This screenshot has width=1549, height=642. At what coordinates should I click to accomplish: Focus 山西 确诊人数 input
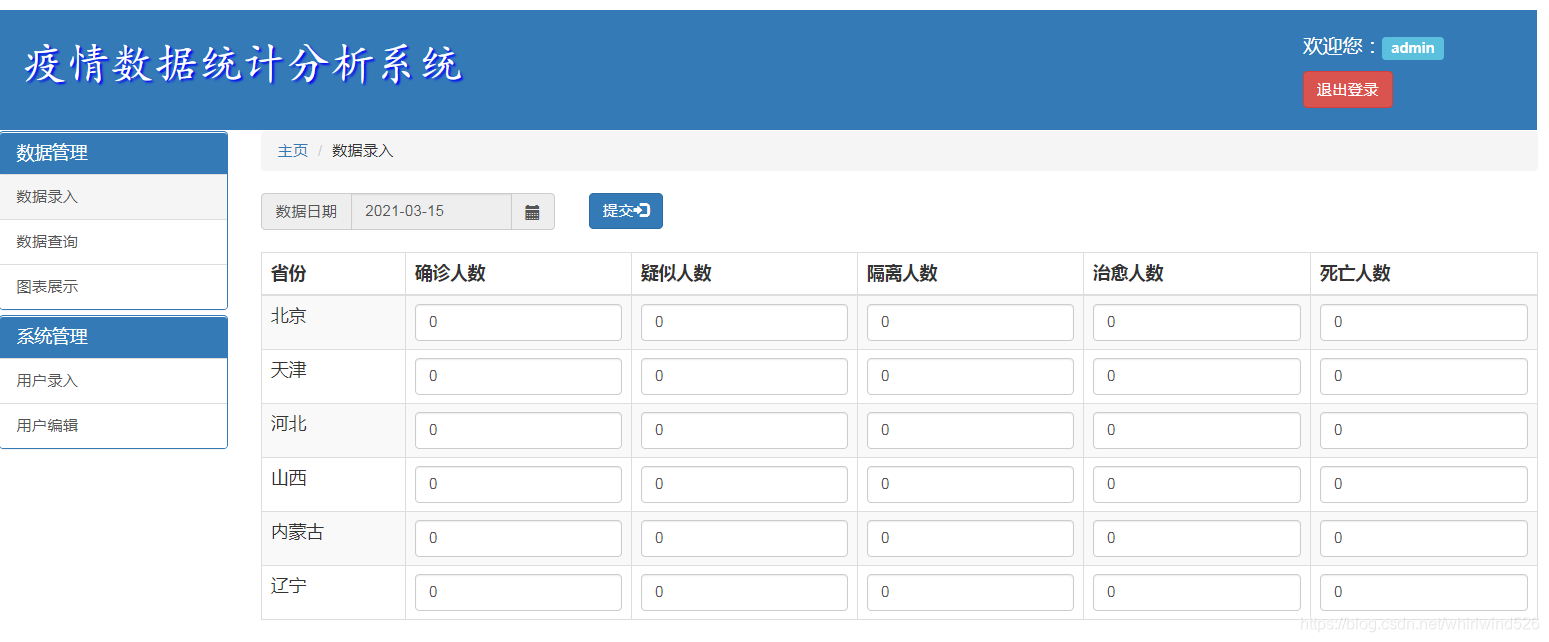[518, 485]
